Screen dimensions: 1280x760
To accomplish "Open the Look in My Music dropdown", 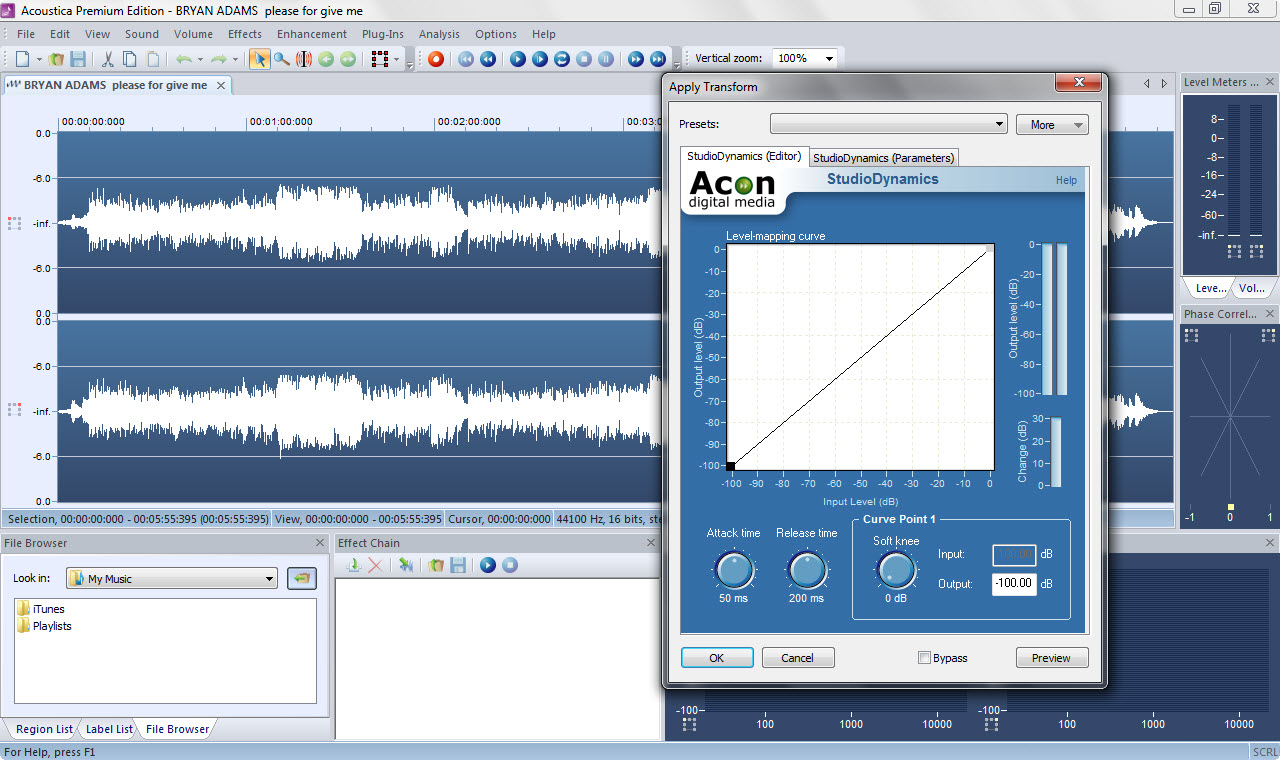I will click(x=172, y=578).
